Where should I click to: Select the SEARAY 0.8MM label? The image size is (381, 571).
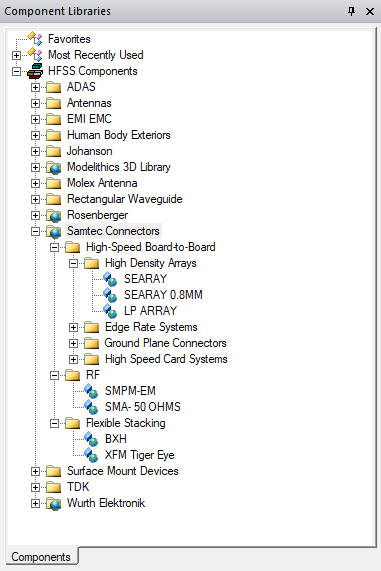[163, 295]
